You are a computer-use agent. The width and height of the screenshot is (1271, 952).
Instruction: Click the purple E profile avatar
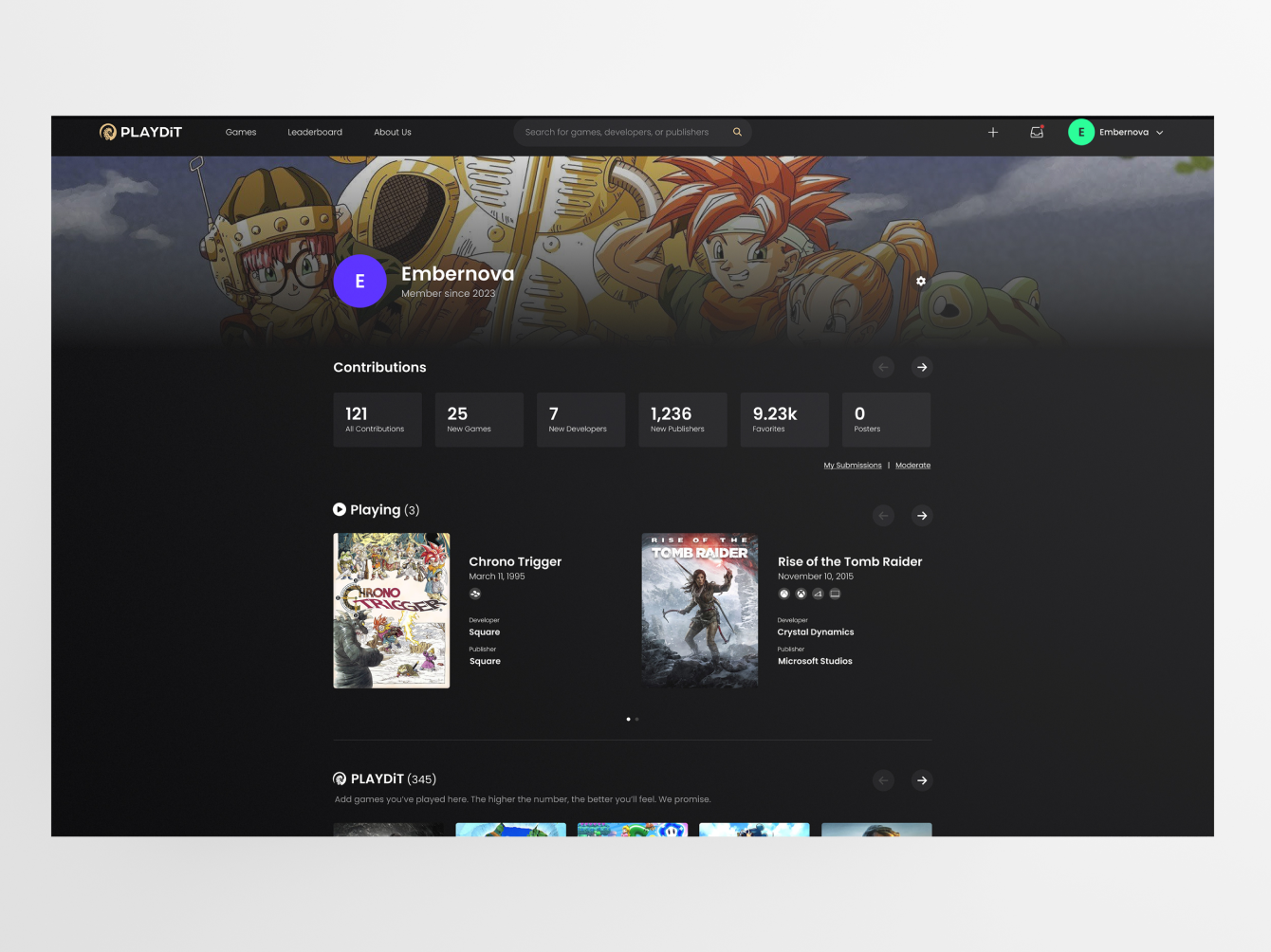coord(359,281)
